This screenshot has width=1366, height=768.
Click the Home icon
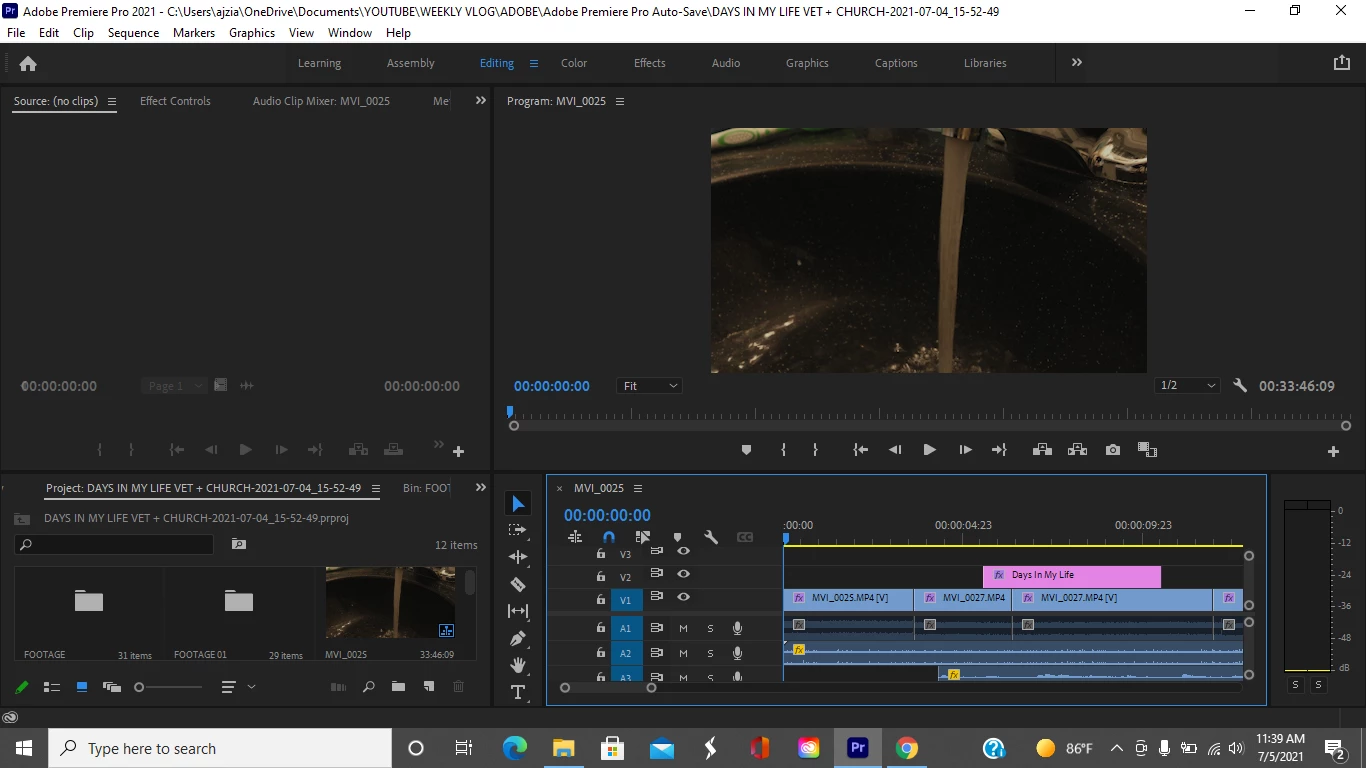pos(28,63)
